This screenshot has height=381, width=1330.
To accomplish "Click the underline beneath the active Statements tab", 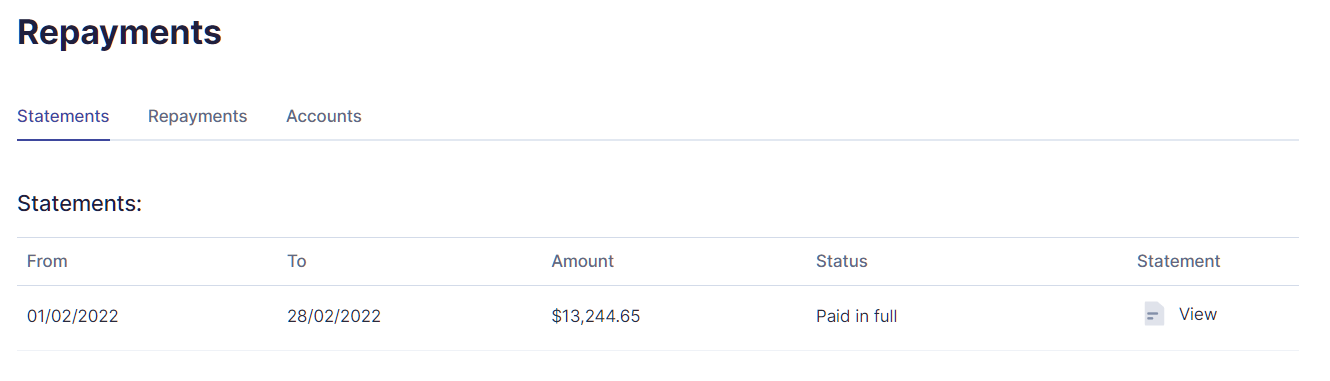I will click(63, 139).
